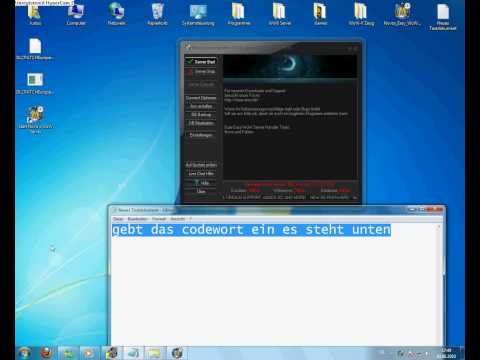Select the Programme folder on the desktop
480x360 pixels.
point(239,14)
